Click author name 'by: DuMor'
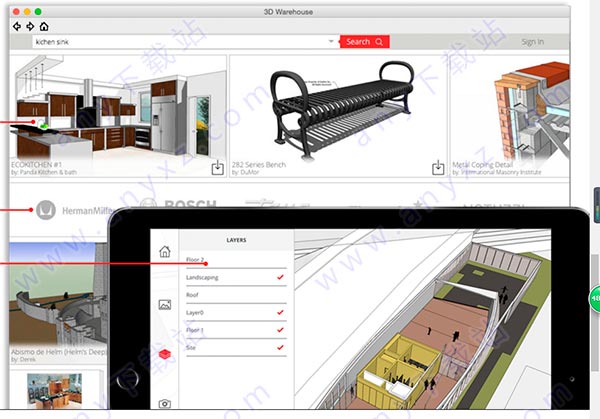 pos(245,173)
